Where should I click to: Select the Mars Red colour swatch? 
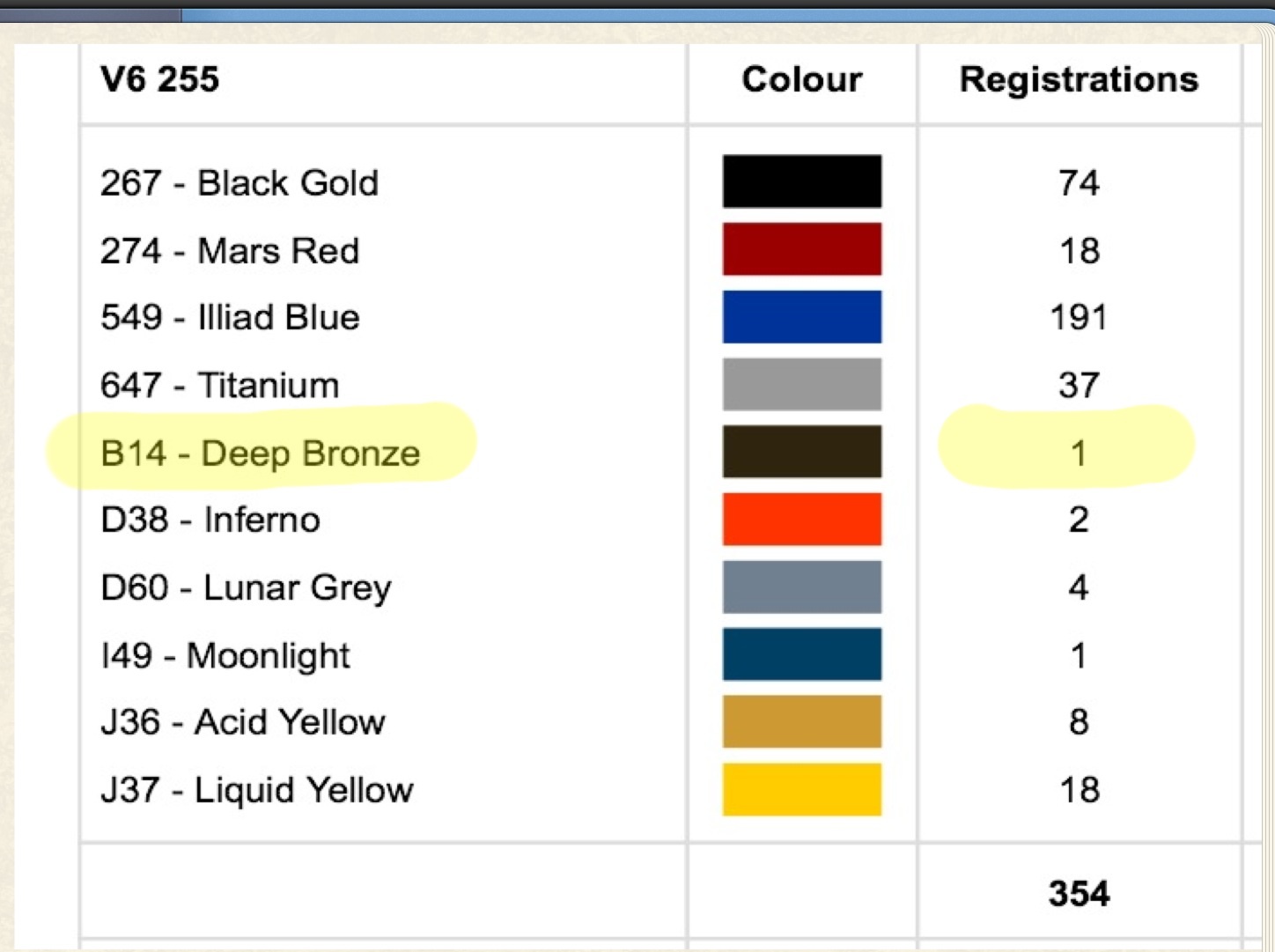click(x=801, y=249)
